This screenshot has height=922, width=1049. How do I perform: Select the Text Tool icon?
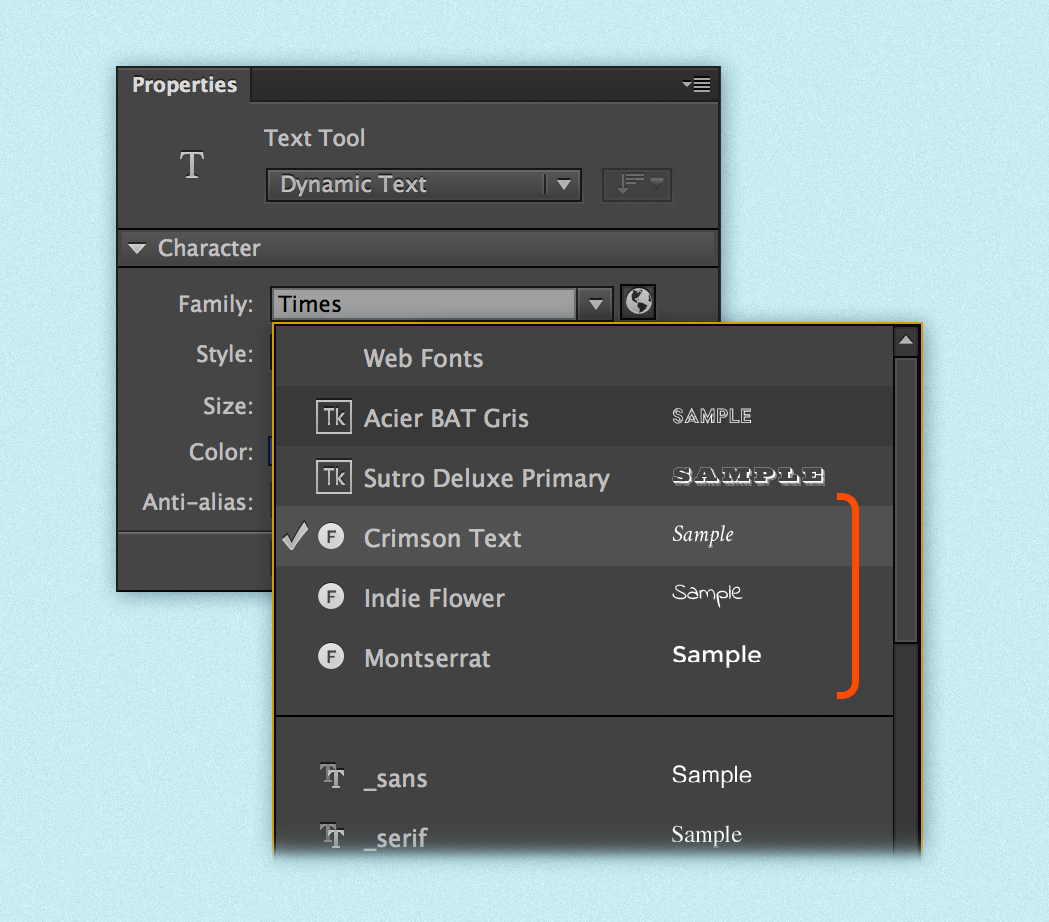pyautogui.click(x=191, y=163)
